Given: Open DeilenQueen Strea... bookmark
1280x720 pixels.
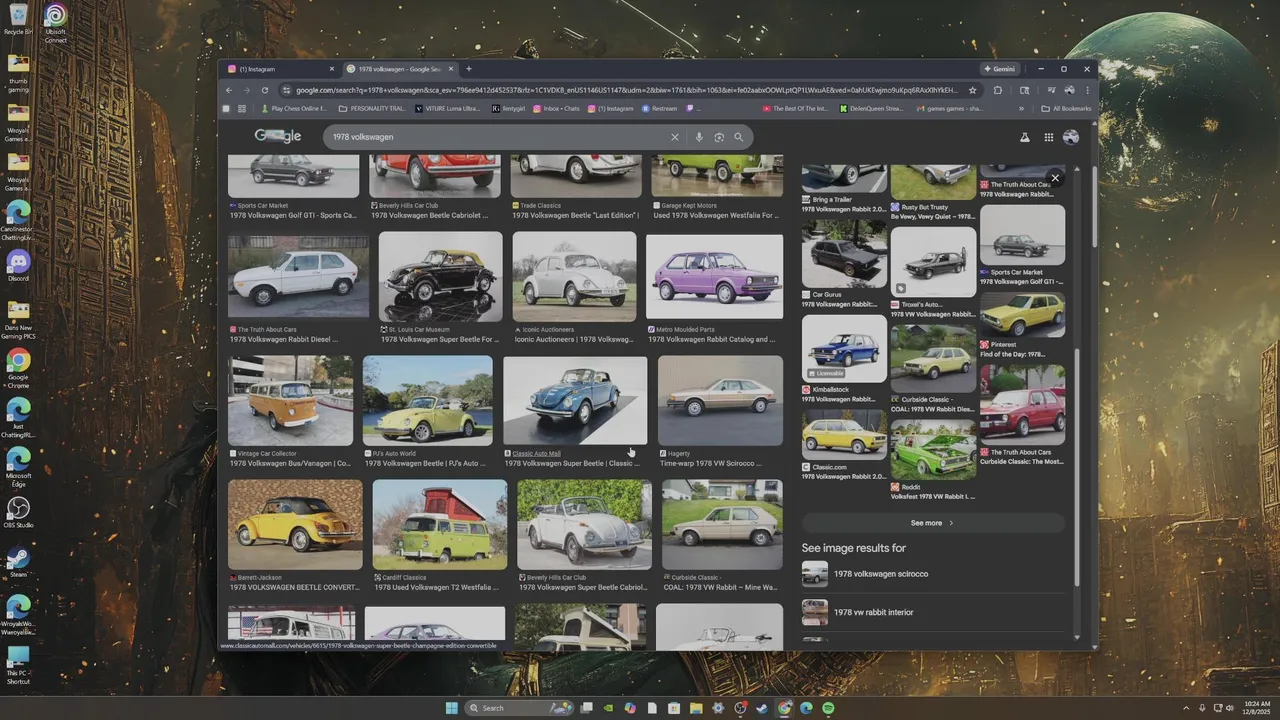Looking at the screenshot, I should tap(871, 108).
